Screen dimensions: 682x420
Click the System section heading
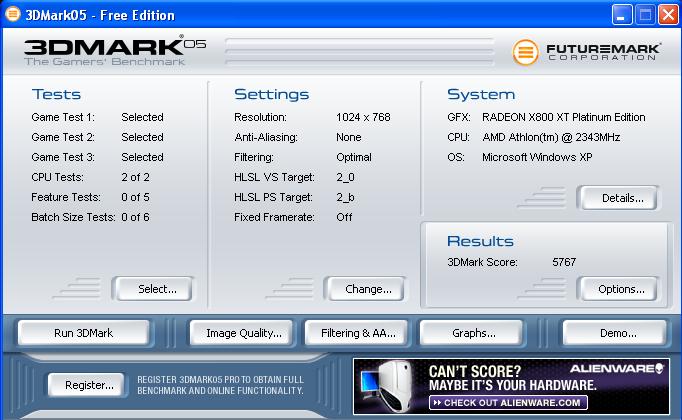point(481,94)
